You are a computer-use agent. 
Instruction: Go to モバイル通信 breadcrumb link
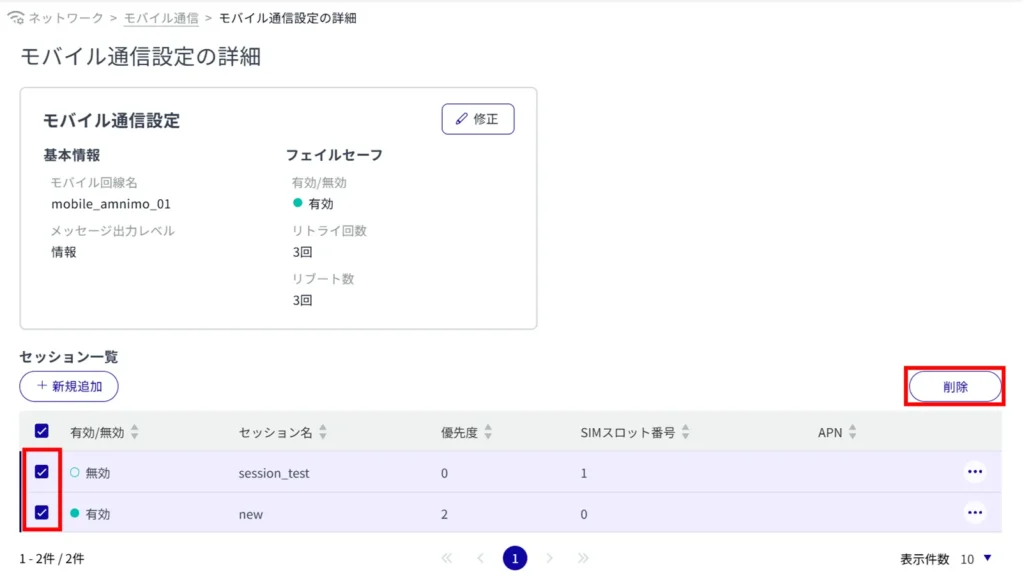160,18
